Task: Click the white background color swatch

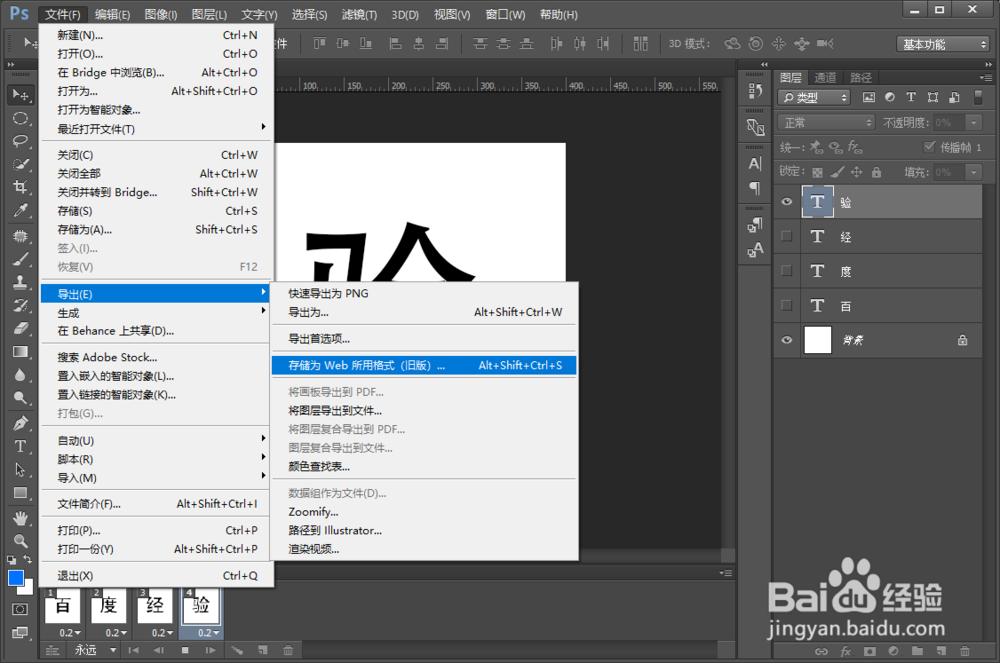Action: point(27,587)
